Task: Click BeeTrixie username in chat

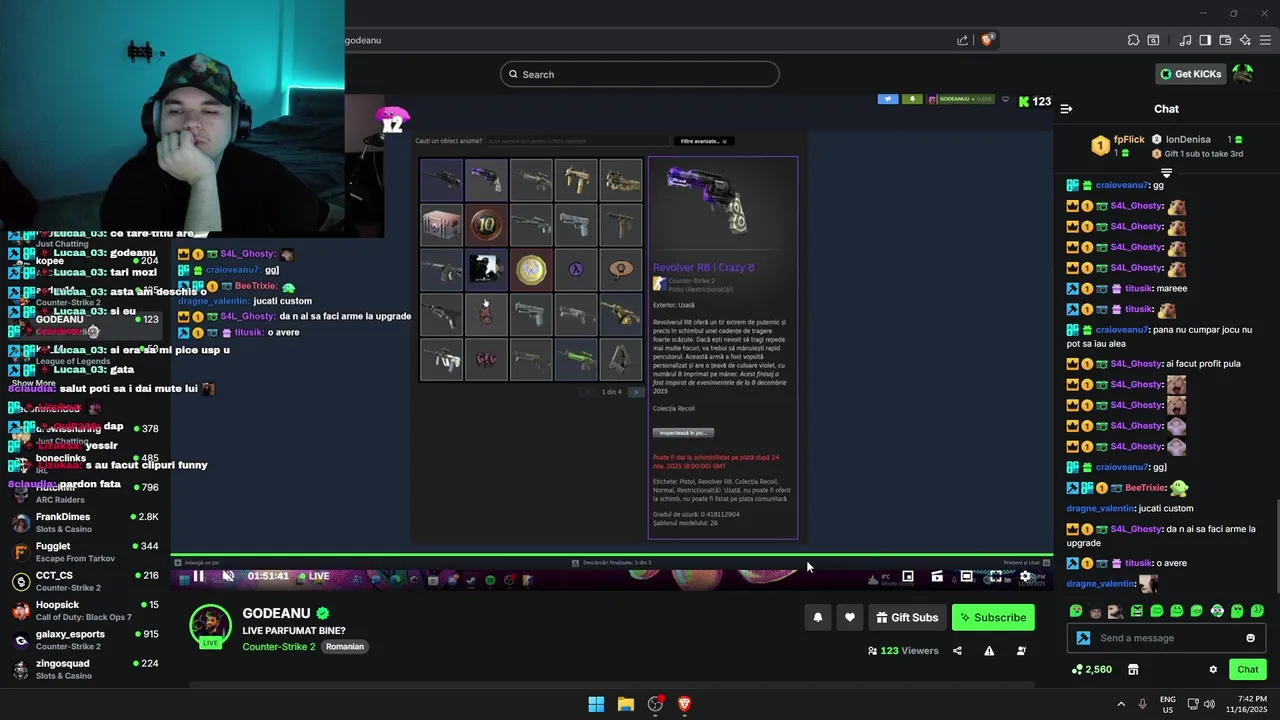Action: pos(1145,488)
